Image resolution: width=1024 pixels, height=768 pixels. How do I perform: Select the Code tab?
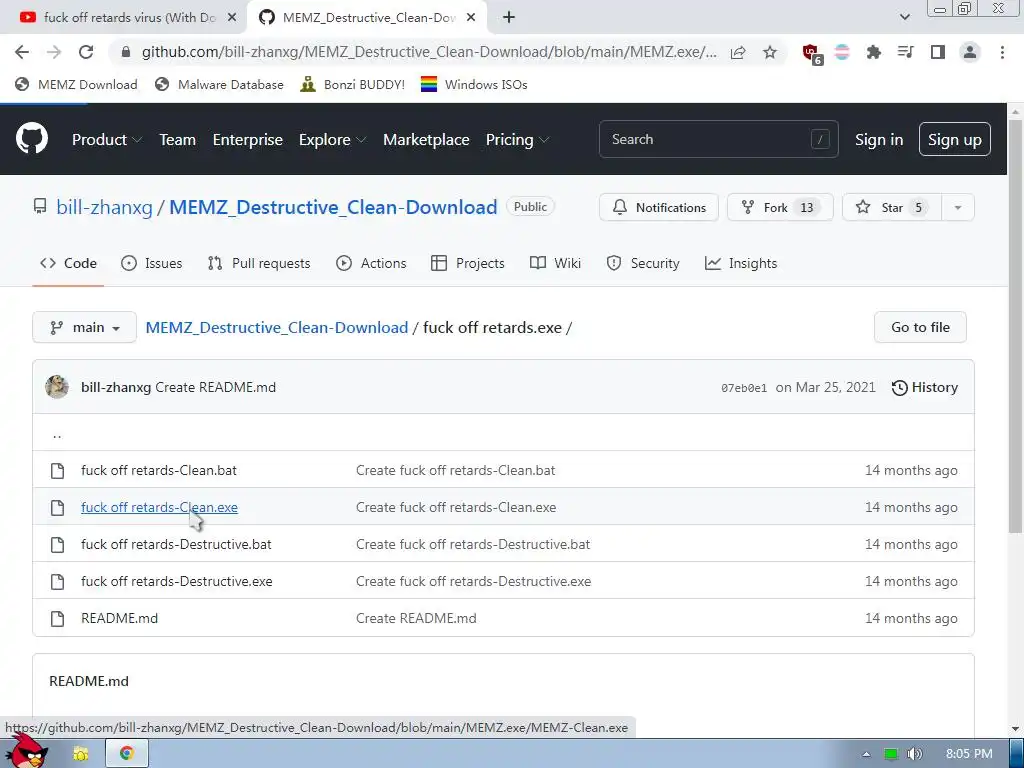68,263
